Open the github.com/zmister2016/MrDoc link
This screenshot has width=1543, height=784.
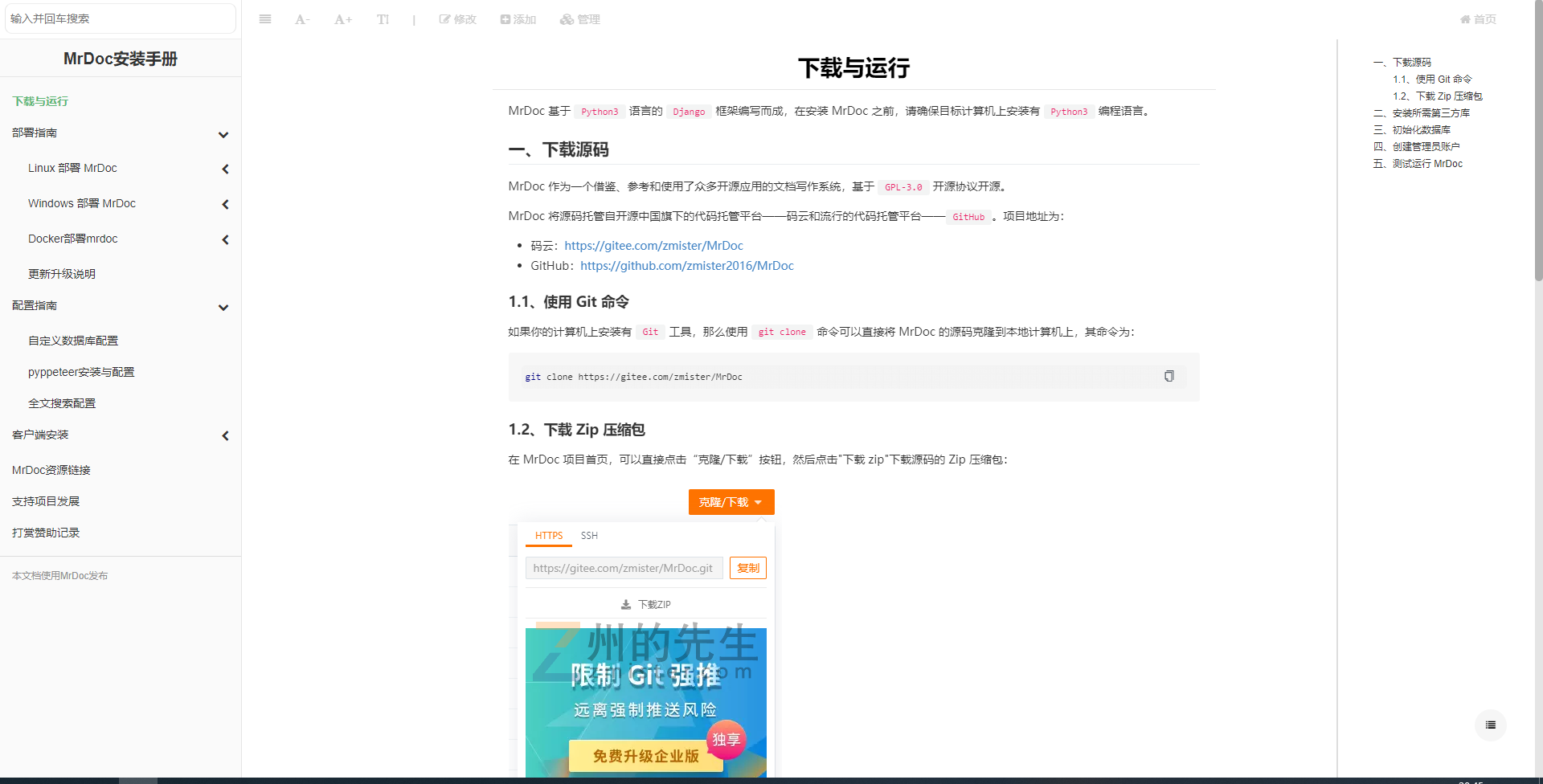(687, 266)
